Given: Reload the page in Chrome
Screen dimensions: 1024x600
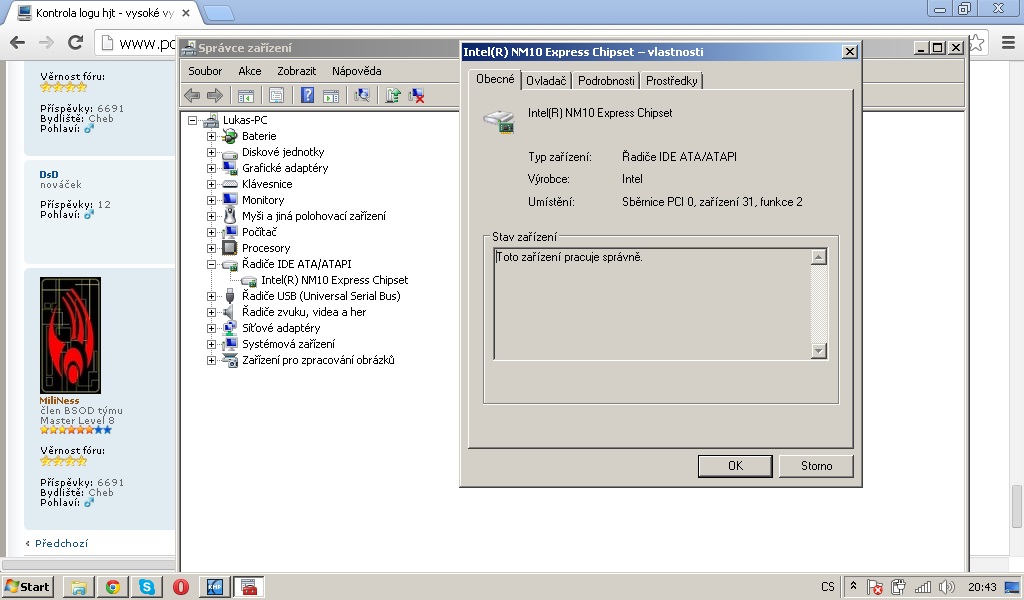Looking at the screenshot, I should tap(75, 42).
